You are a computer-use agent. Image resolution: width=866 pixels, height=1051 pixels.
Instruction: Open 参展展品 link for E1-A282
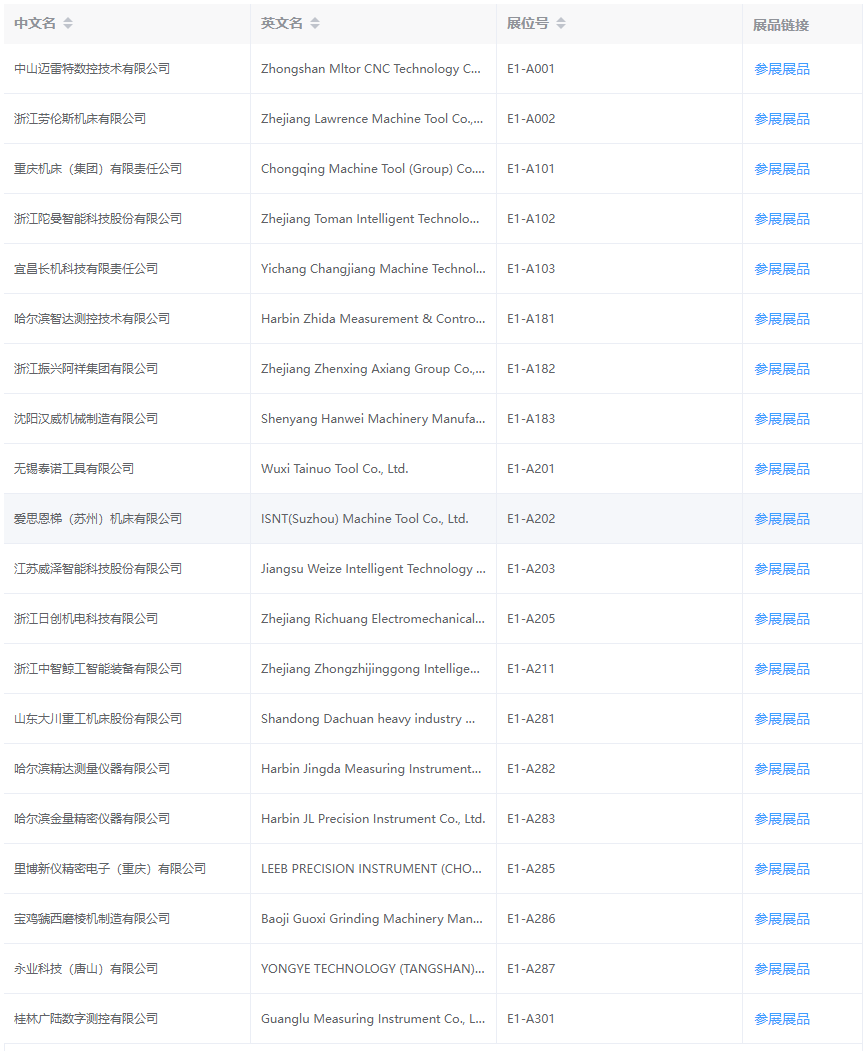[x=782, y=769]
